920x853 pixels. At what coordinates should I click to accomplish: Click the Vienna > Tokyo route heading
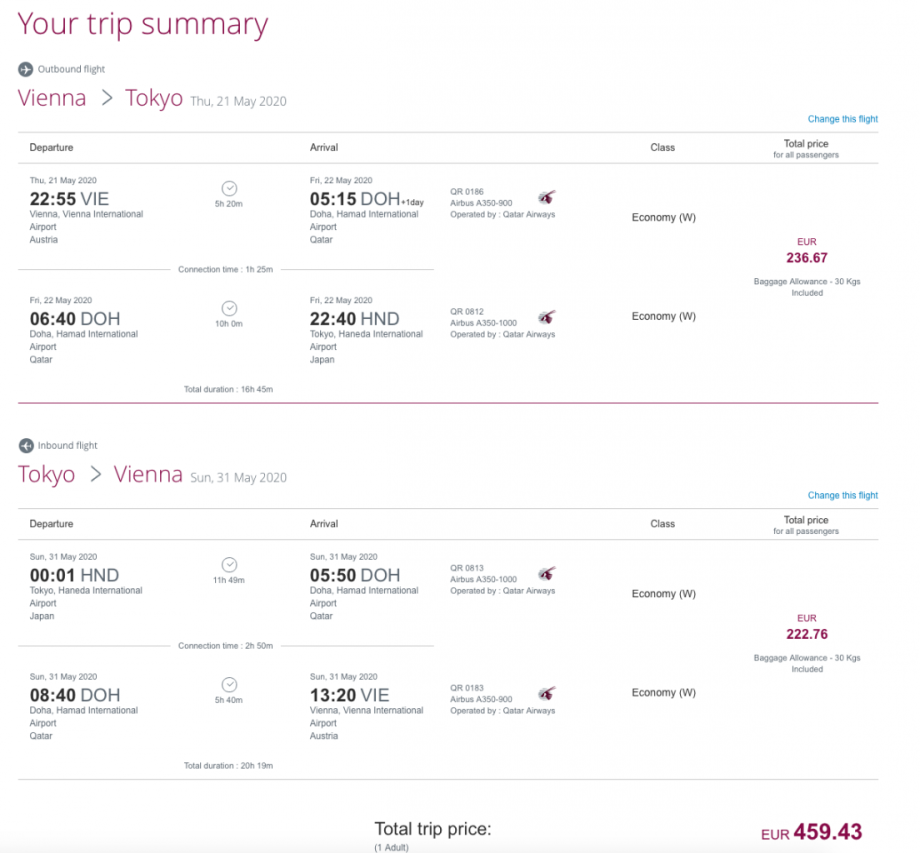coord(100,98)
